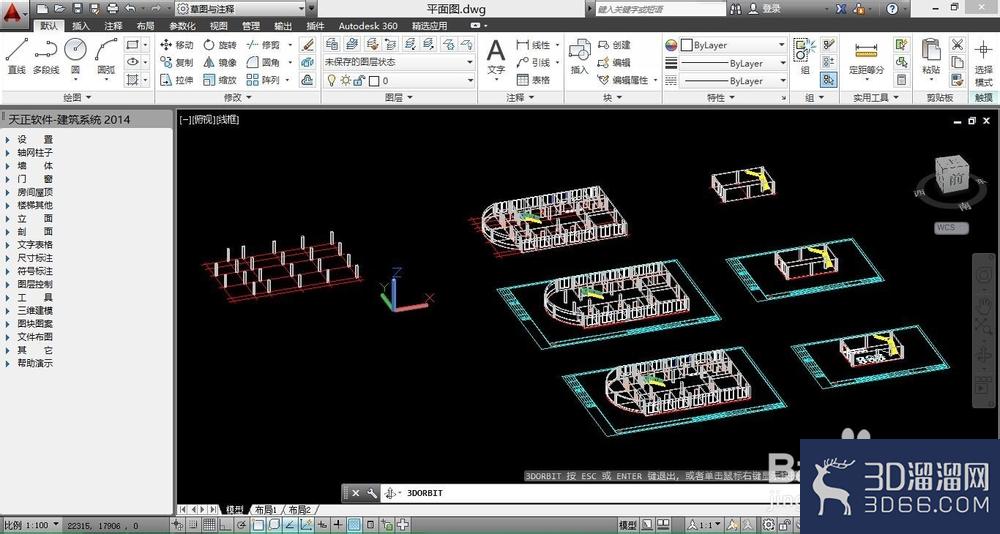Click the ViewCube 前 face
This screenshot has width=1000, height=534.
pos(955,181)
